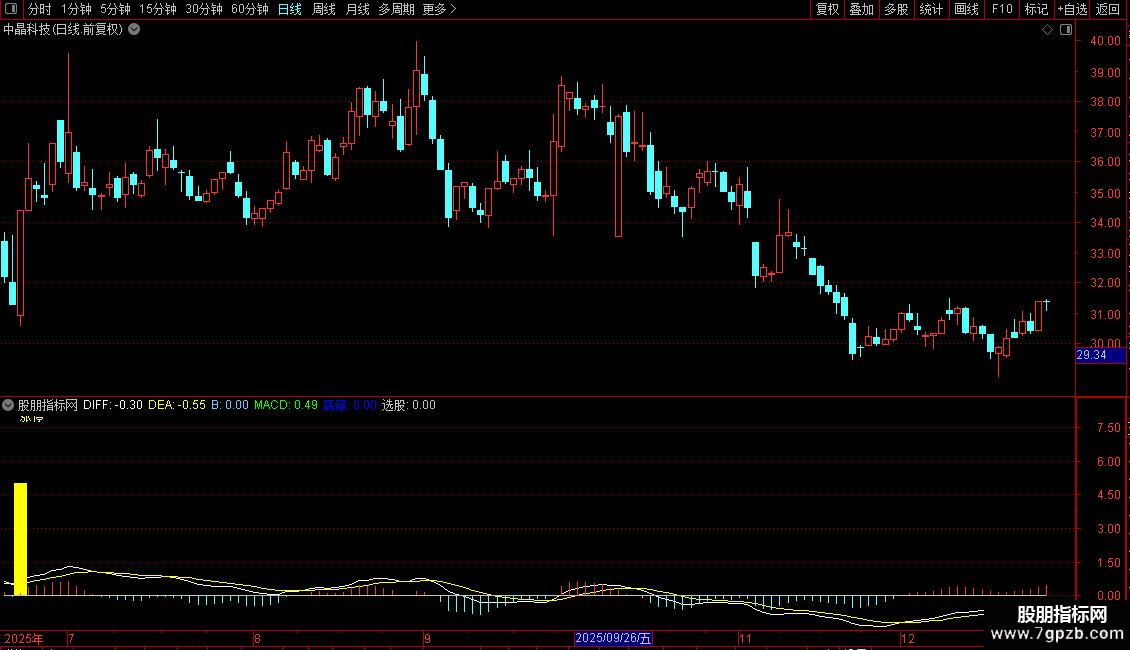The image size is (1130, 650).
Task: Select the 15分钟 period tab
Action: click(157, 9)
